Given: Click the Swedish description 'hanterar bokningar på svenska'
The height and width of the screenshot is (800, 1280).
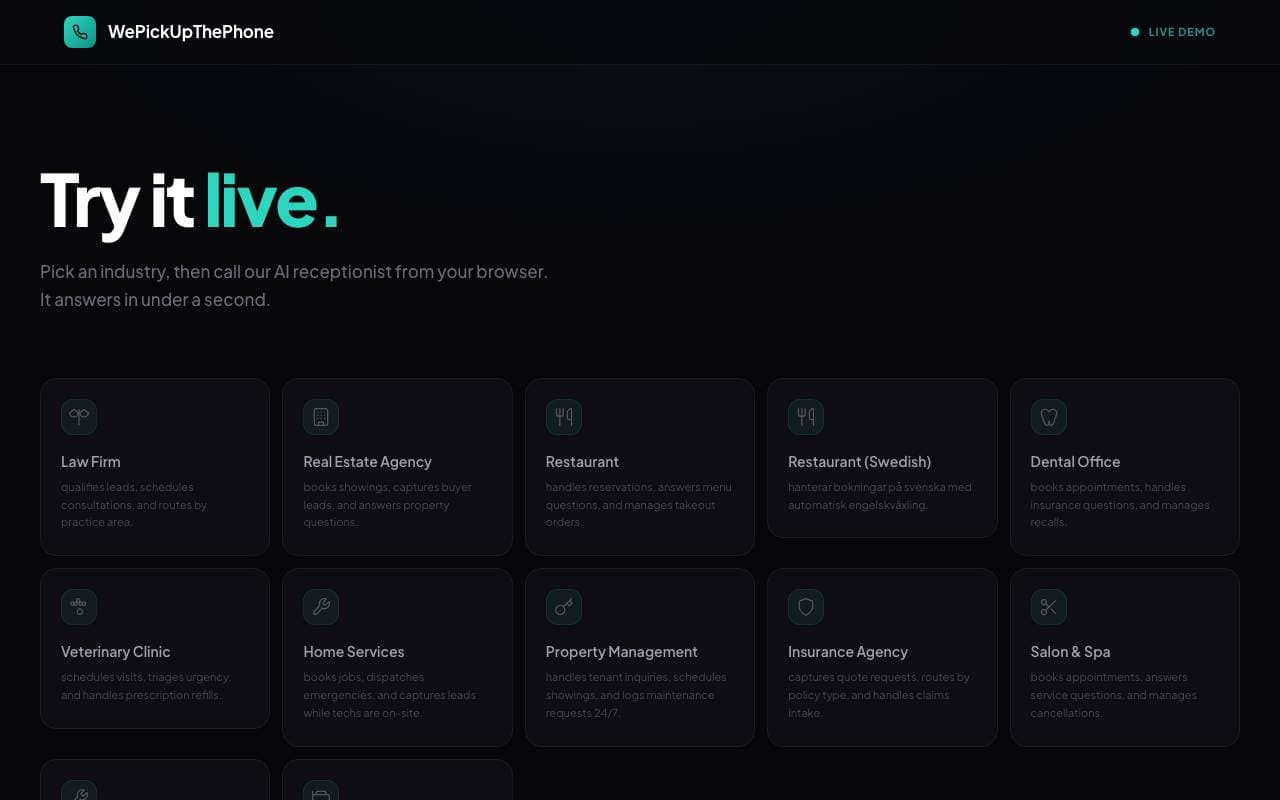Looking at the screenshot, I should point(880,496).
